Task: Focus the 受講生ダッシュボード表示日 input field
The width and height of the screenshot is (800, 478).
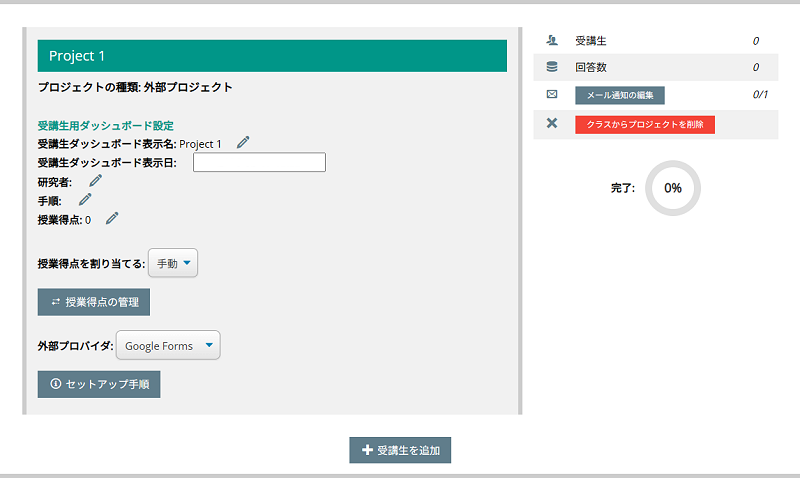Action: click(259, 162)
